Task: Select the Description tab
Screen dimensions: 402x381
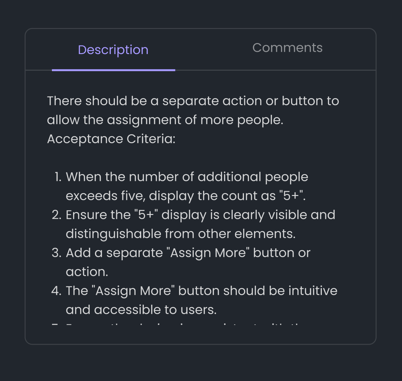Action: [x=113, y=50]
